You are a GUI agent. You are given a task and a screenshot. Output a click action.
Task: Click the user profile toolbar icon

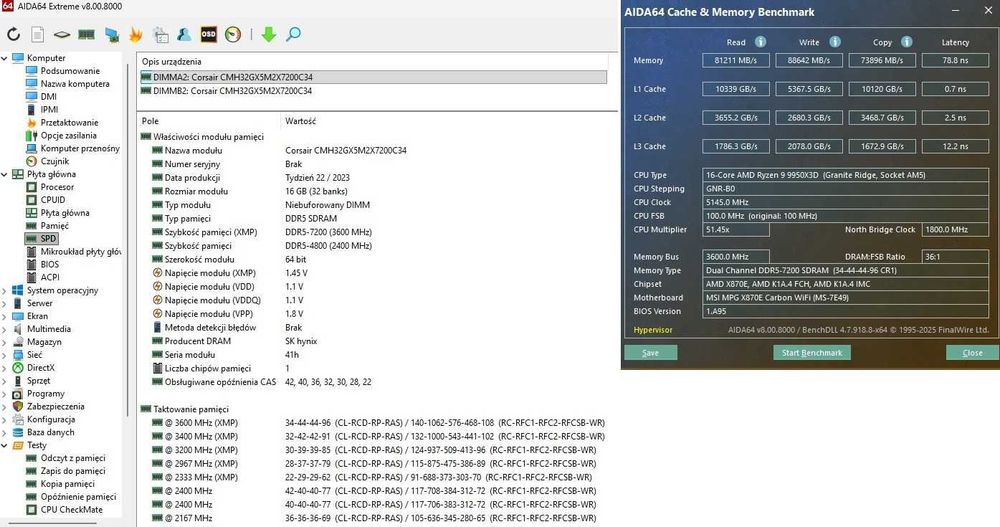coord(184,34)
